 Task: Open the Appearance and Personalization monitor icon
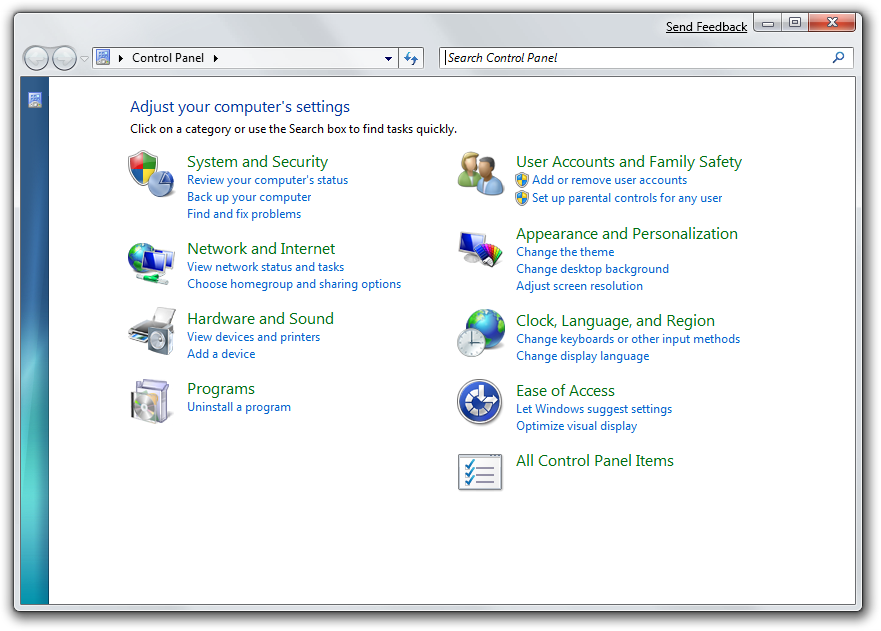click(480, 249)
